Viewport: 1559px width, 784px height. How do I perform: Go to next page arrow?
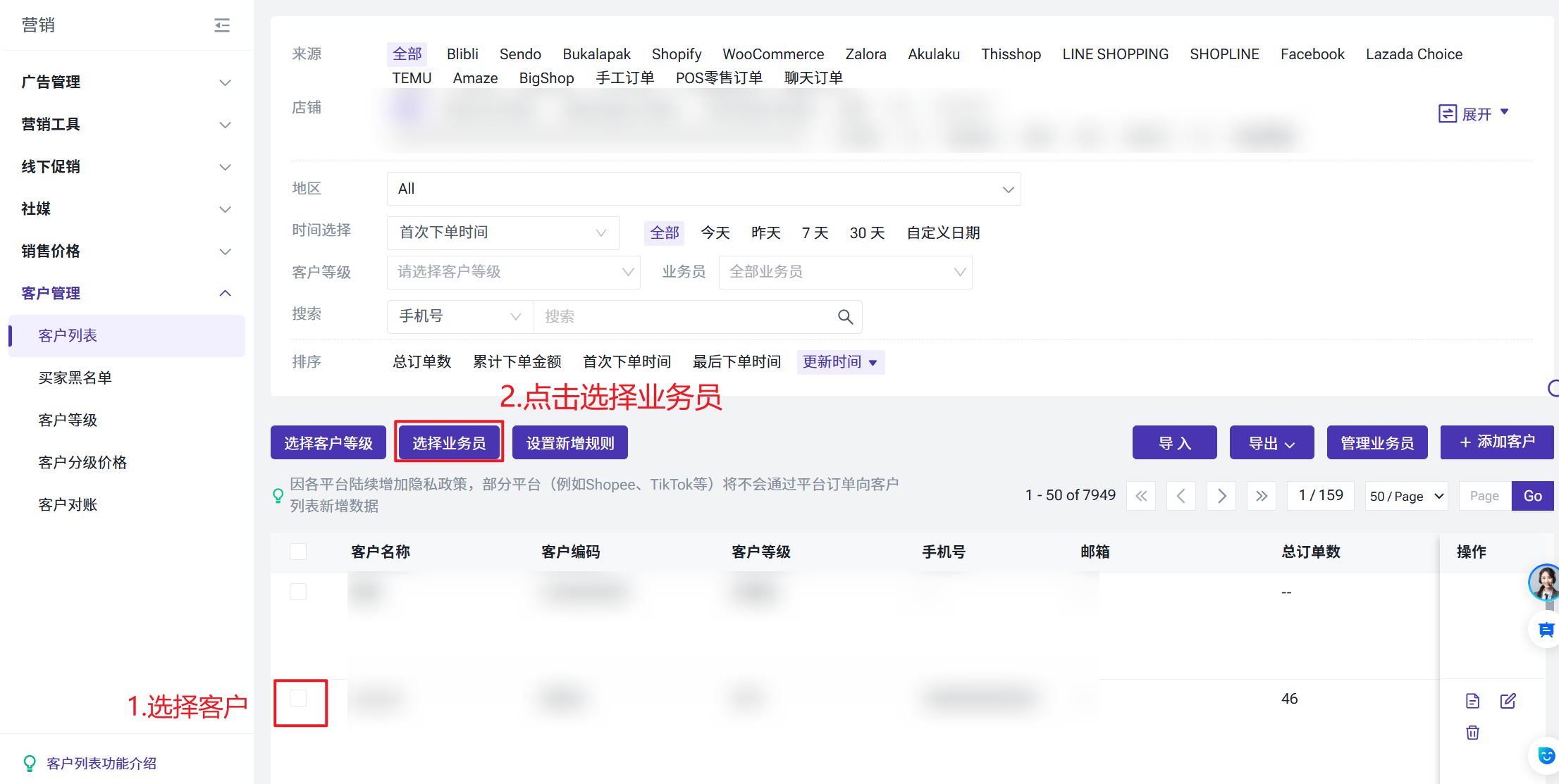click(1221, 496)
